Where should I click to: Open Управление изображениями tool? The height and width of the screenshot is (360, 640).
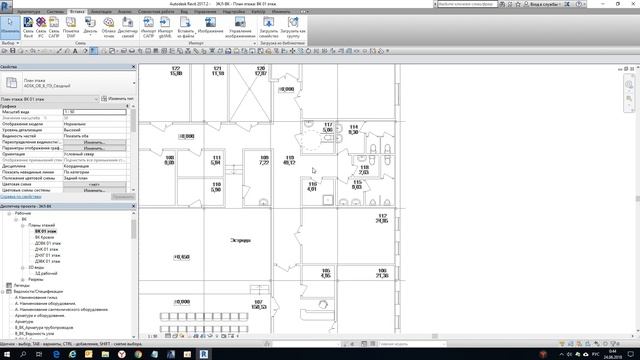coord(240,27)
